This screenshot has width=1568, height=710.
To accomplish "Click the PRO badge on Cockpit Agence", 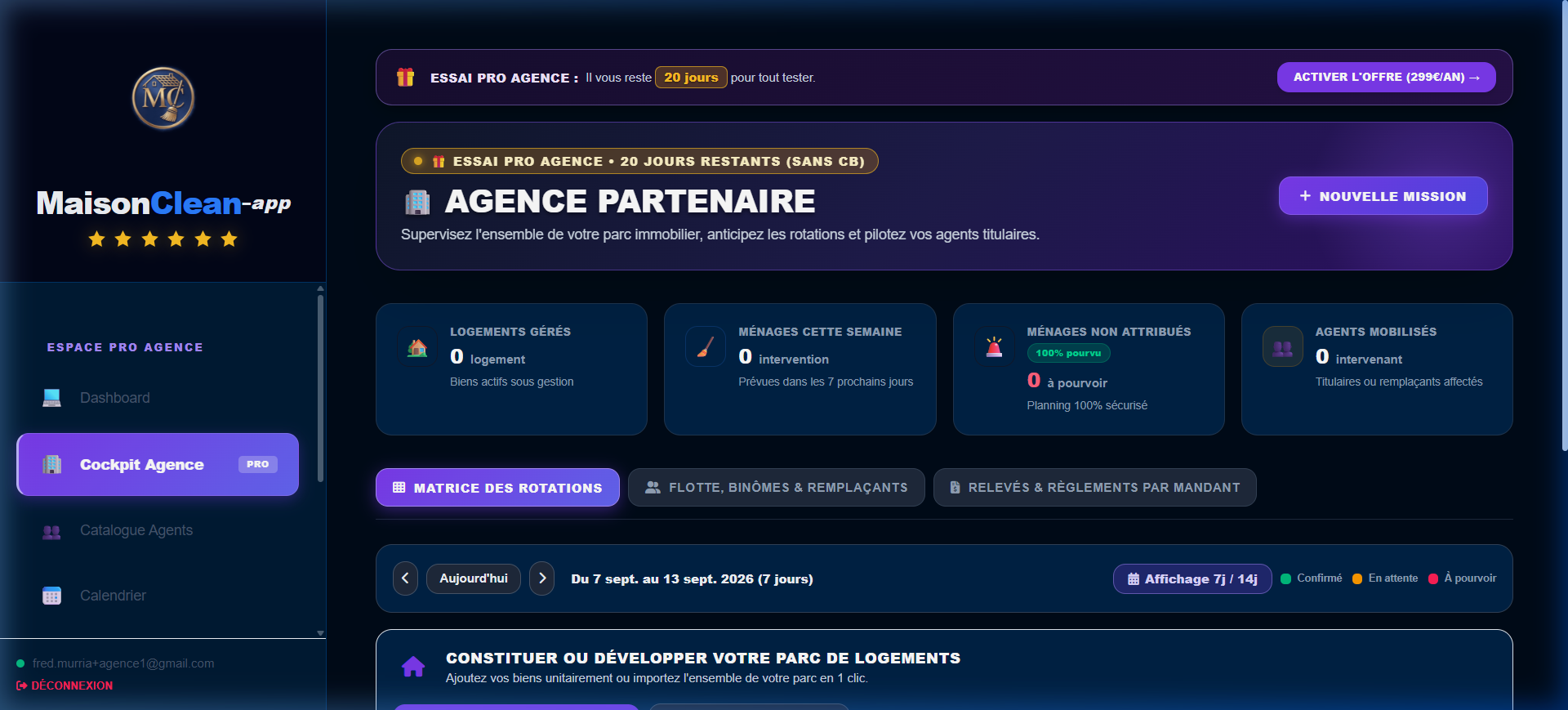I will point(258,464).
